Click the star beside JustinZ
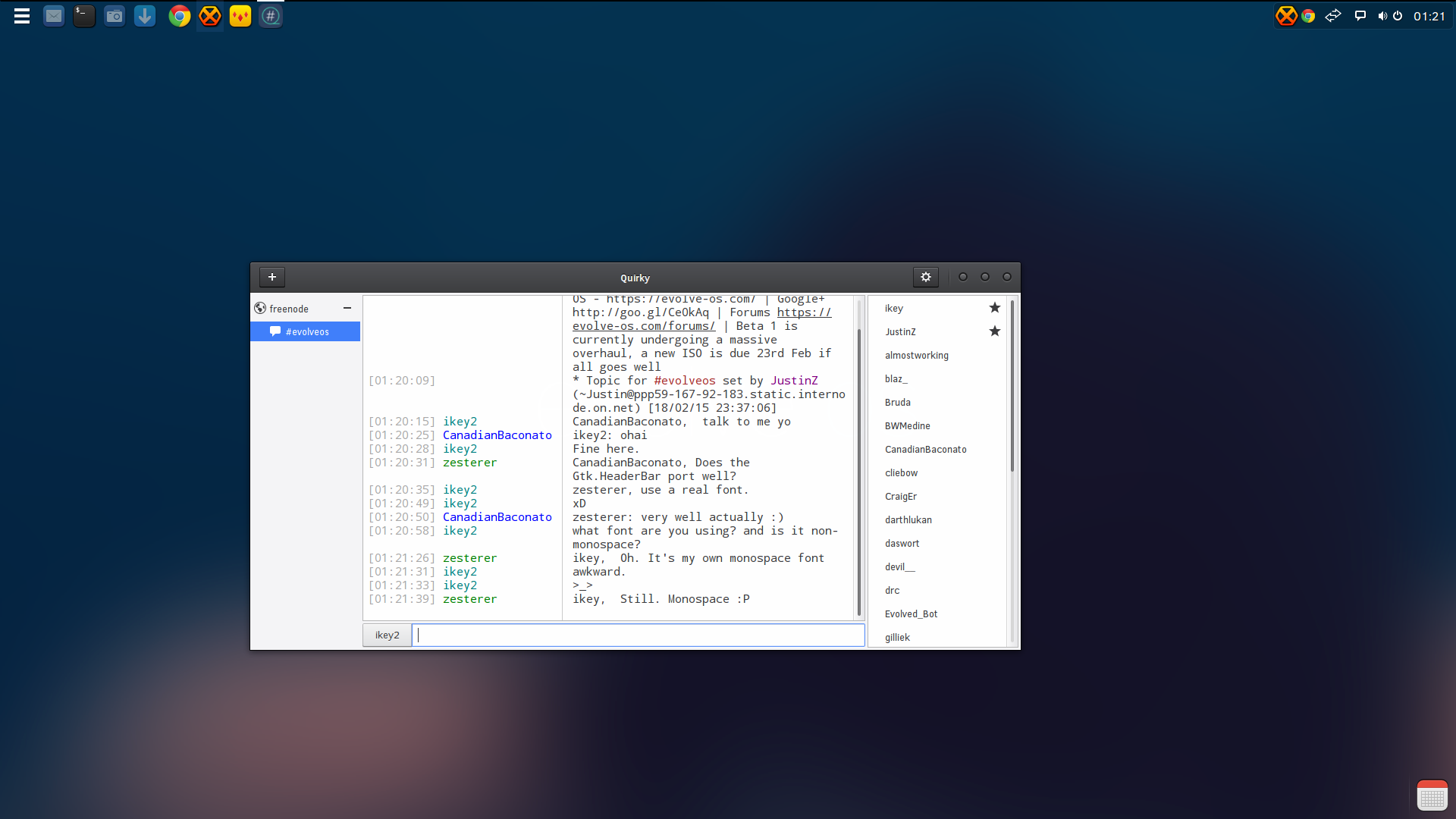This screenshot has width=1456, height=819. tap(994, 331)
